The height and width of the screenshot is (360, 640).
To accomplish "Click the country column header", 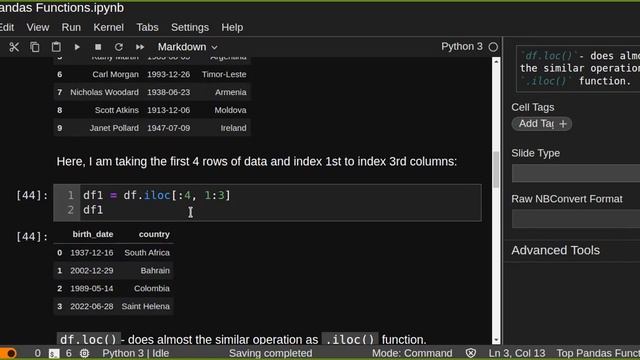I will [x=154, y=234].
